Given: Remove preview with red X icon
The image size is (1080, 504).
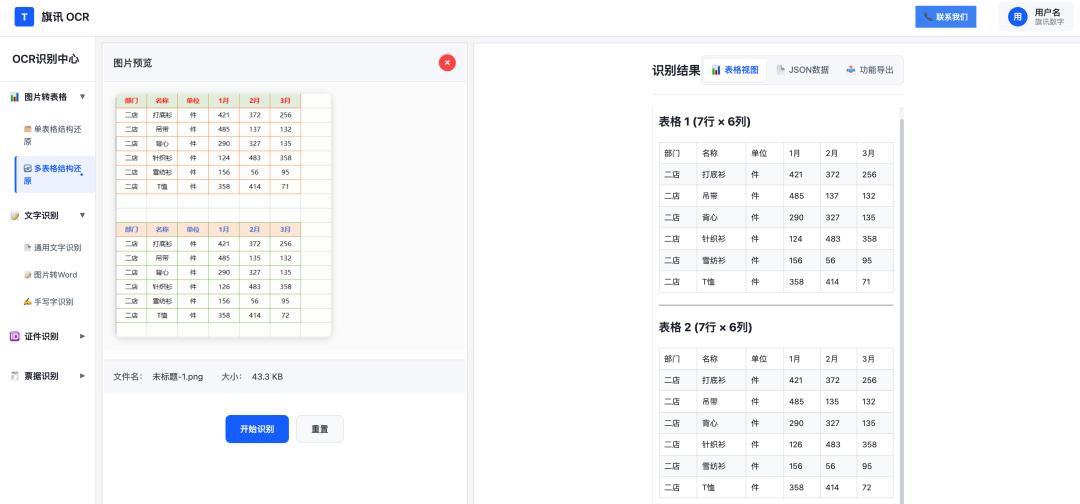Looking at the screenshot, I should pyautogui.click(x=447, y=63).
